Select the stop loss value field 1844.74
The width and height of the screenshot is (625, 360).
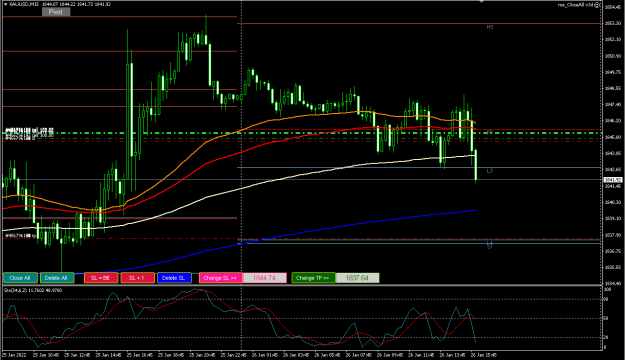click(264, 278)
